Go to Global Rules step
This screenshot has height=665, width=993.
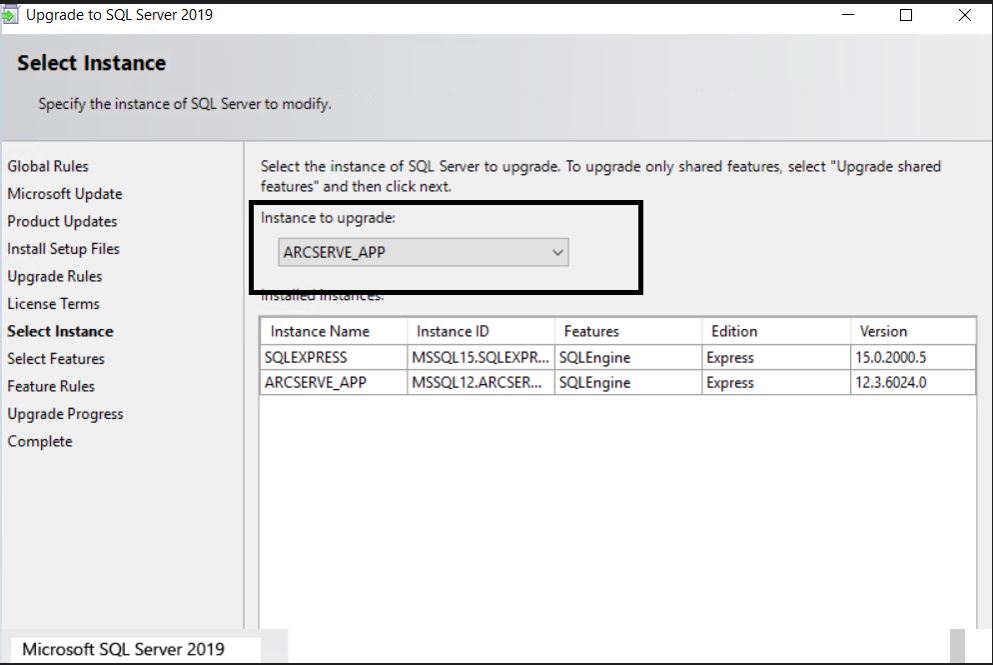coord(48,166)
